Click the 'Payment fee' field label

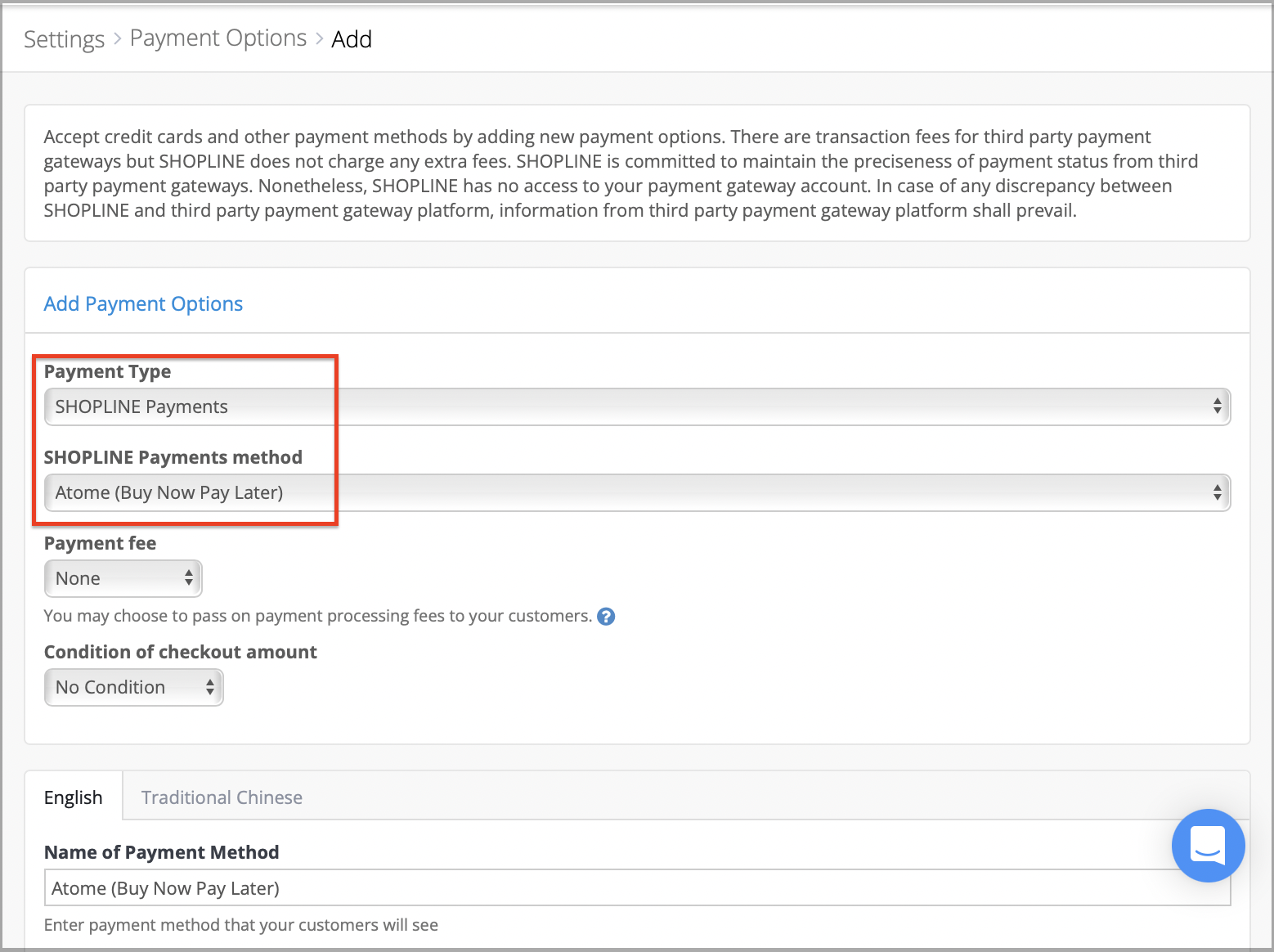[x=100, y=543]
